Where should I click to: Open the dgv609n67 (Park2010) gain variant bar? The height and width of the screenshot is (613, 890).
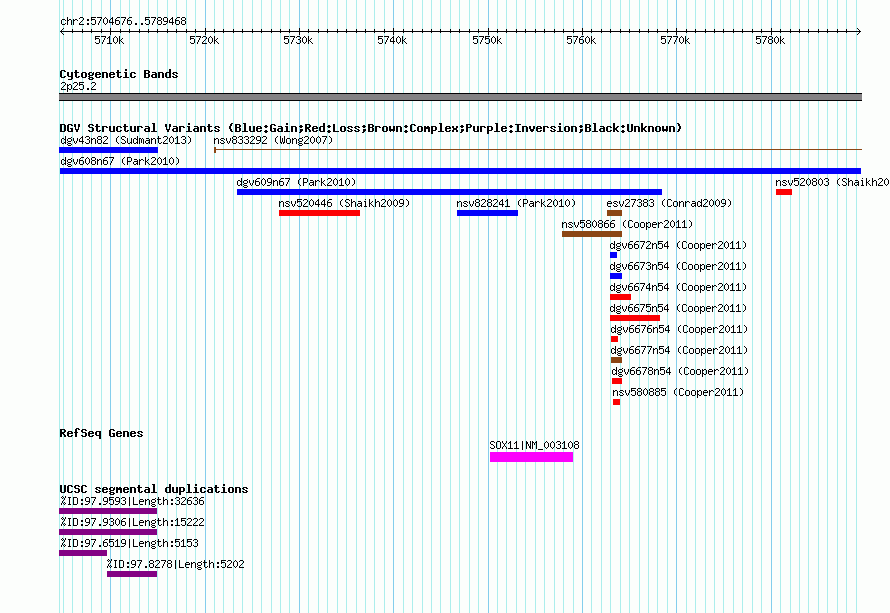(450, 192)
